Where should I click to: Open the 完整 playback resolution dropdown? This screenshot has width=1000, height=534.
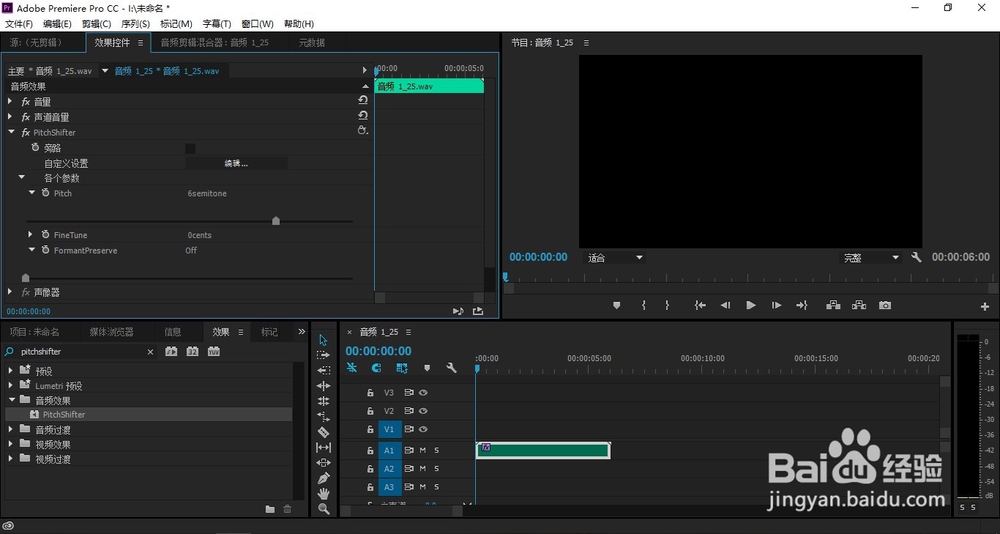pyautogui.click(x=871, y=258)
